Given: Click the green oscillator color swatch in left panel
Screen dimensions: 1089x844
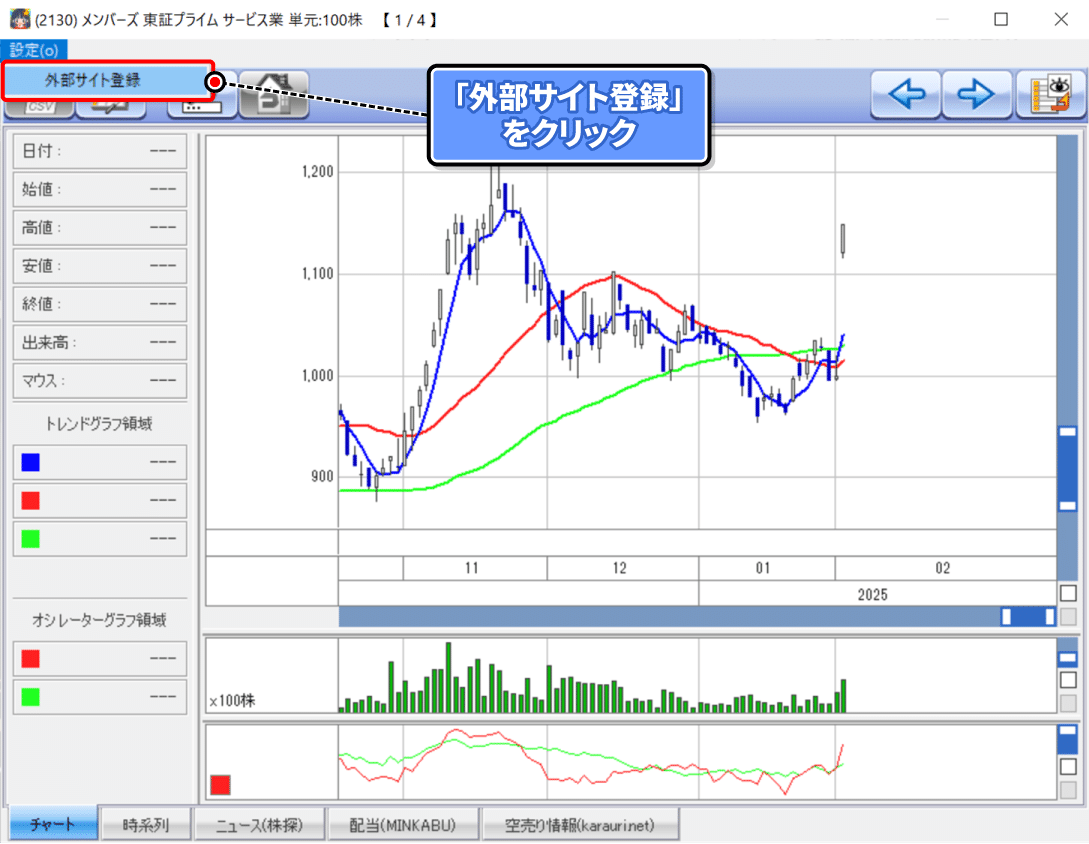Looking at the screenshot, I should (31, 697).
